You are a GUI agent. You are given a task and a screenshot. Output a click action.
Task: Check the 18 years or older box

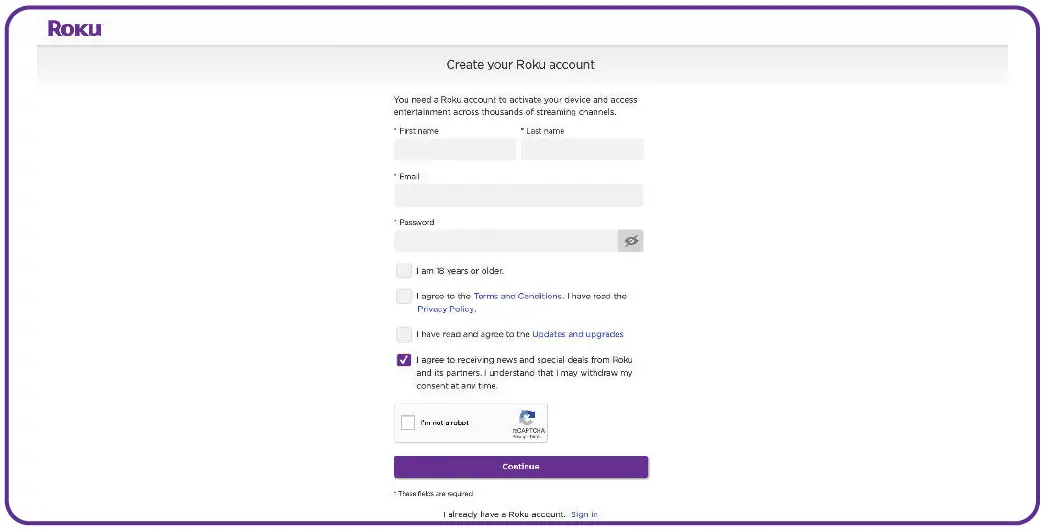[x=403, y=270]
